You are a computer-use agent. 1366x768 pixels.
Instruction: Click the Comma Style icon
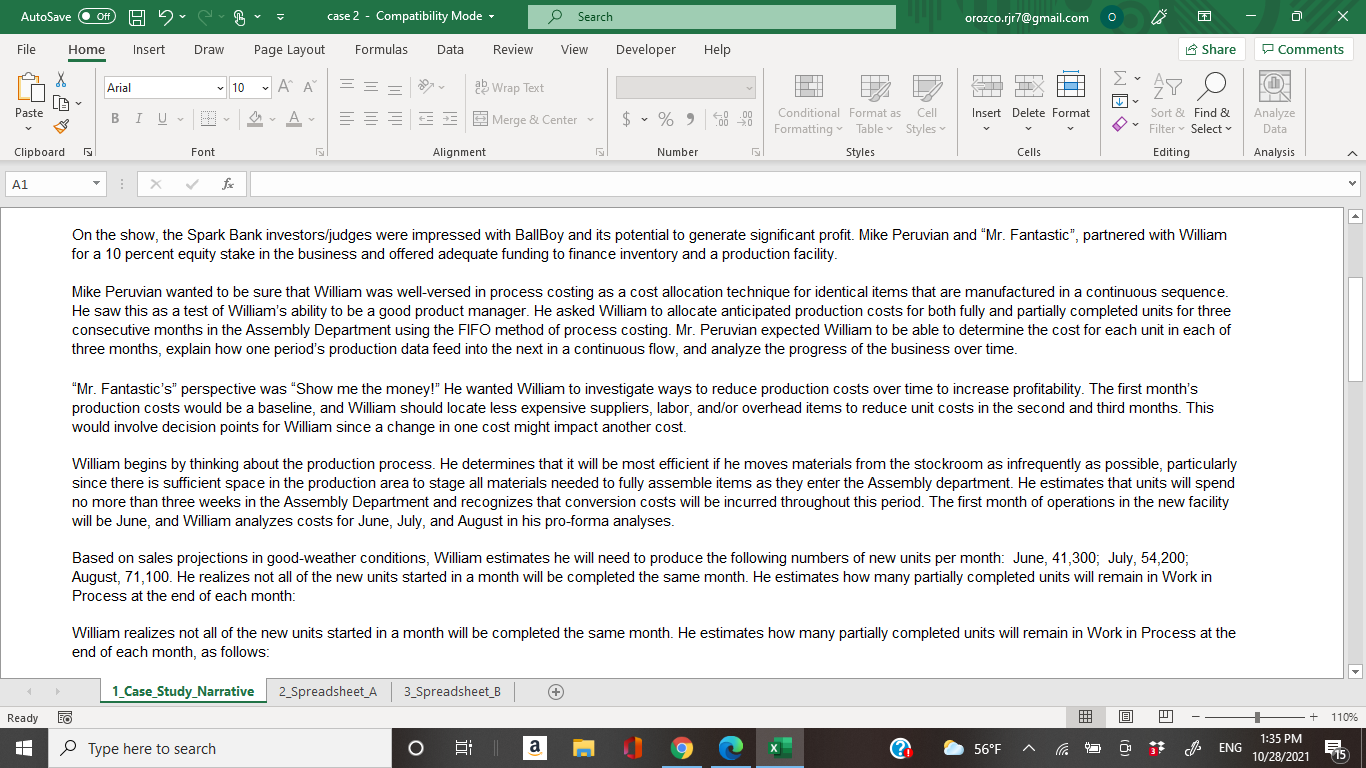pos(692,119)
